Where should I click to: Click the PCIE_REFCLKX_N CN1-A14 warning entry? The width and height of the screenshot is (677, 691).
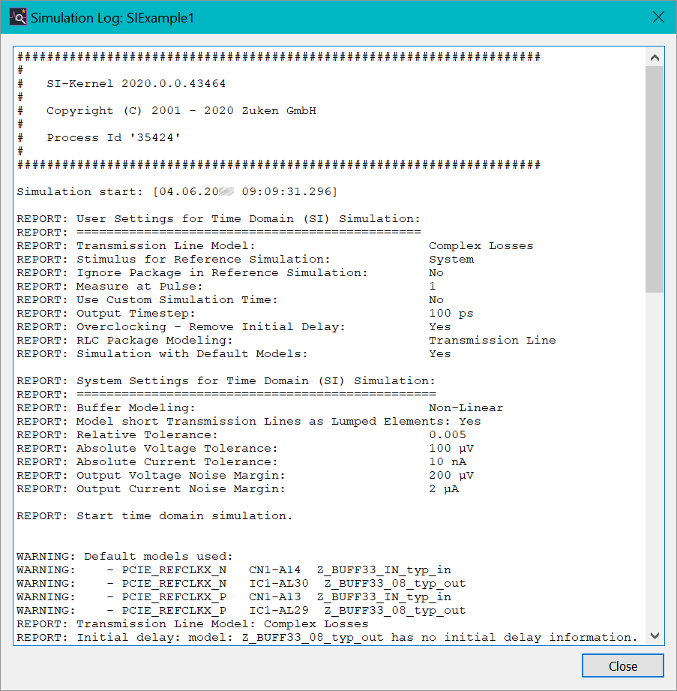click(240, 570)
